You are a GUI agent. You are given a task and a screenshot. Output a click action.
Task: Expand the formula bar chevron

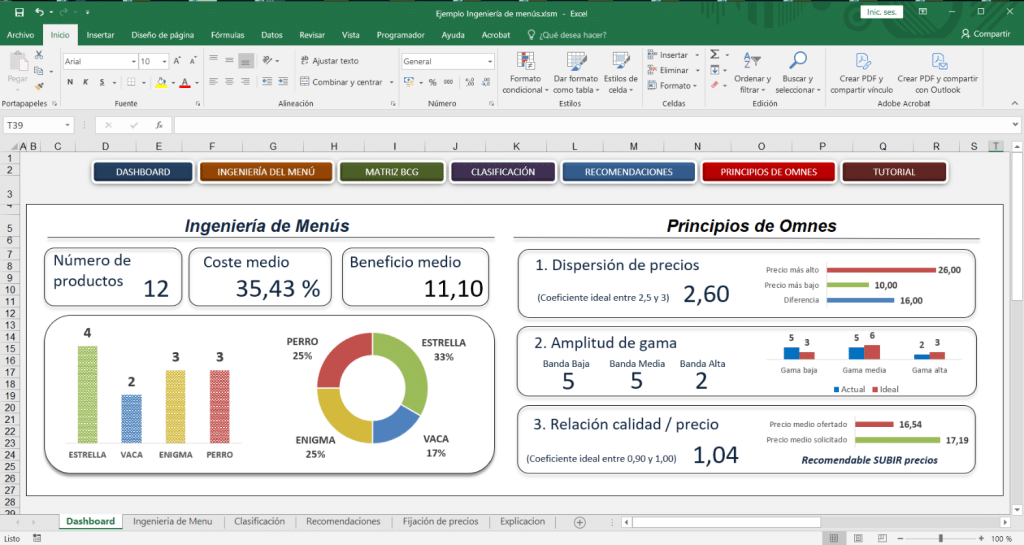pyautogui.click(x=1015, y=125)
